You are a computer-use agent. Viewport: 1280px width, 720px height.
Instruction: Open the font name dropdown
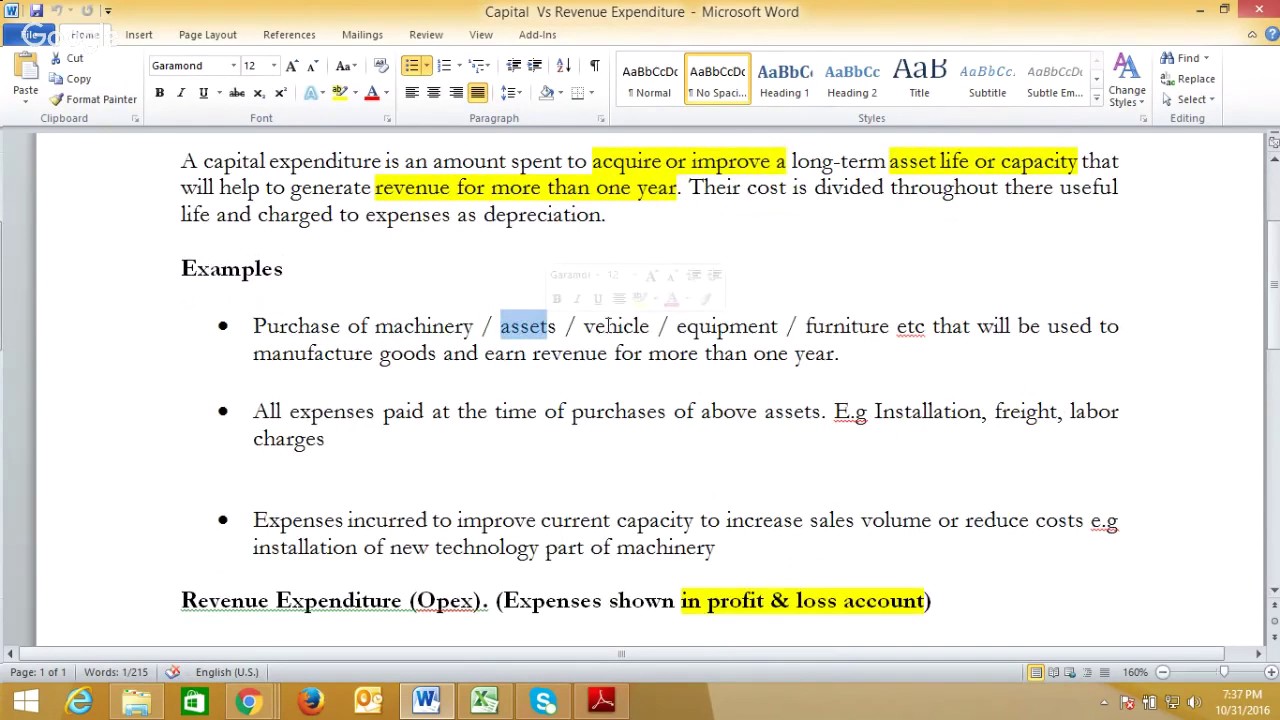coord(234,66)
